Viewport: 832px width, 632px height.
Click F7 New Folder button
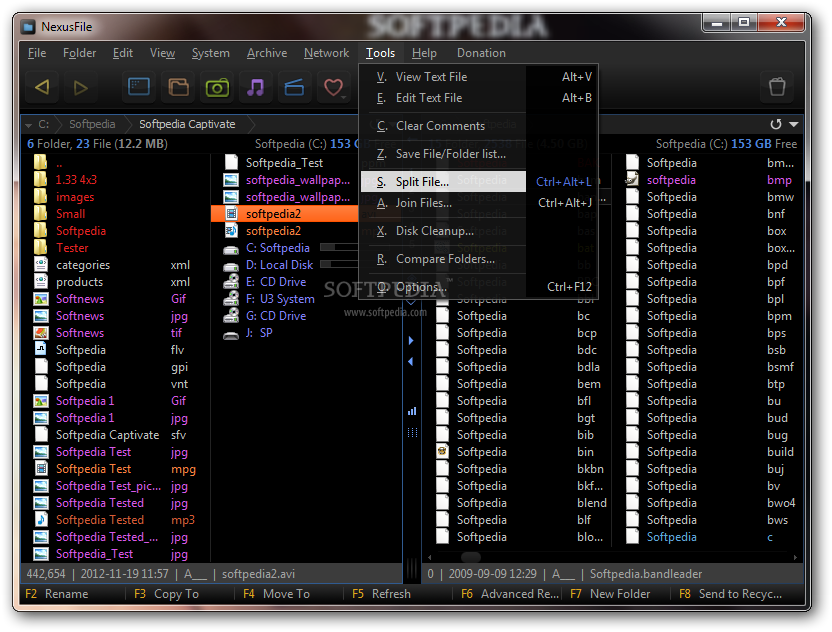click(x=610, y=594)
